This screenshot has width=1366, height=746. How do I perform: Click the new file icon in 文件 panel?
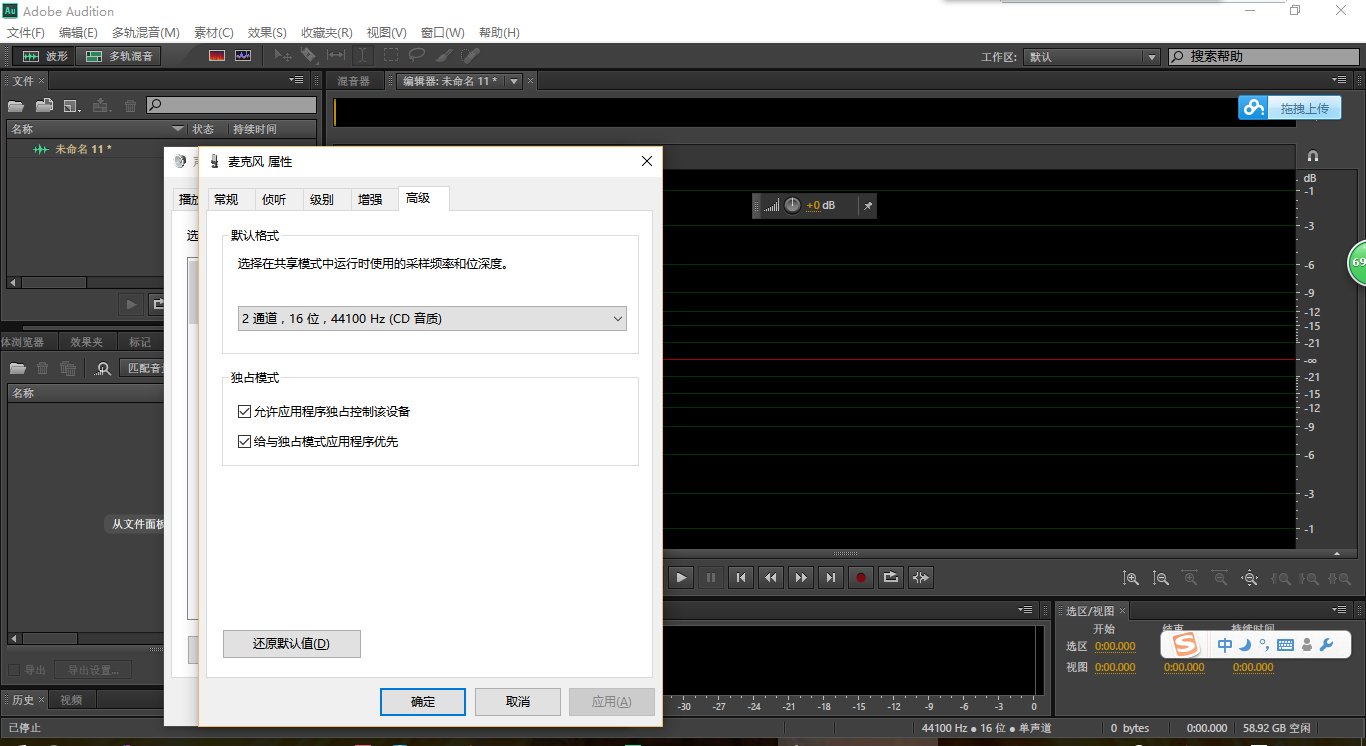coord(72,105)
